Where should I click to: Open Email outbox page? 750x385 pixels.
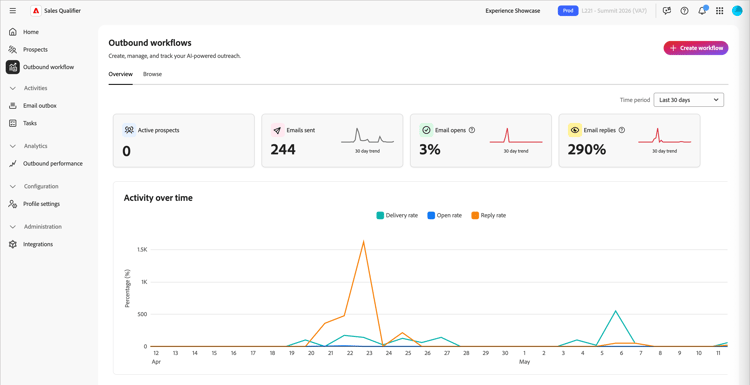click(x=40, y=106)
